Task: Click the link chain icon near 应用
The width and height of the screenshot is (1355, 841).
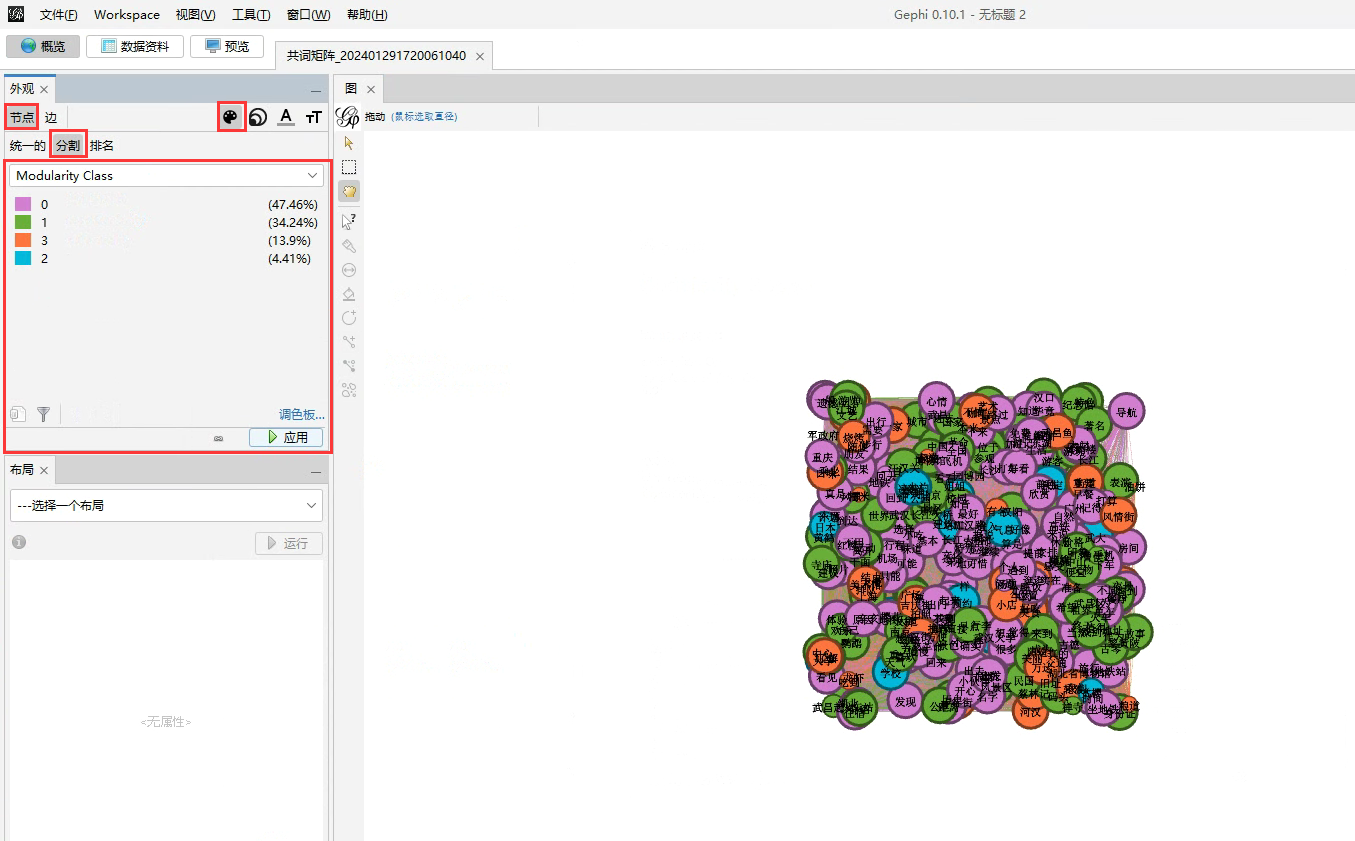Action: (x=218, y=438)
